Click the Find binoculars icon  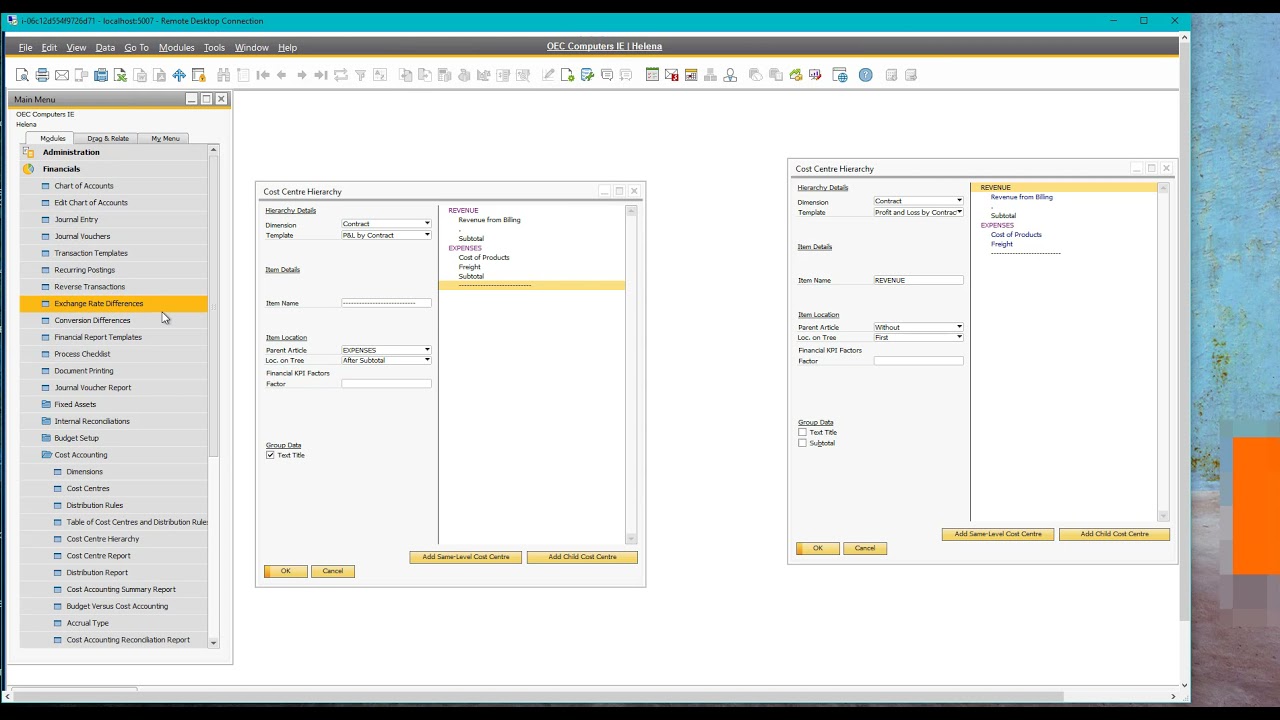click(223, 75)
